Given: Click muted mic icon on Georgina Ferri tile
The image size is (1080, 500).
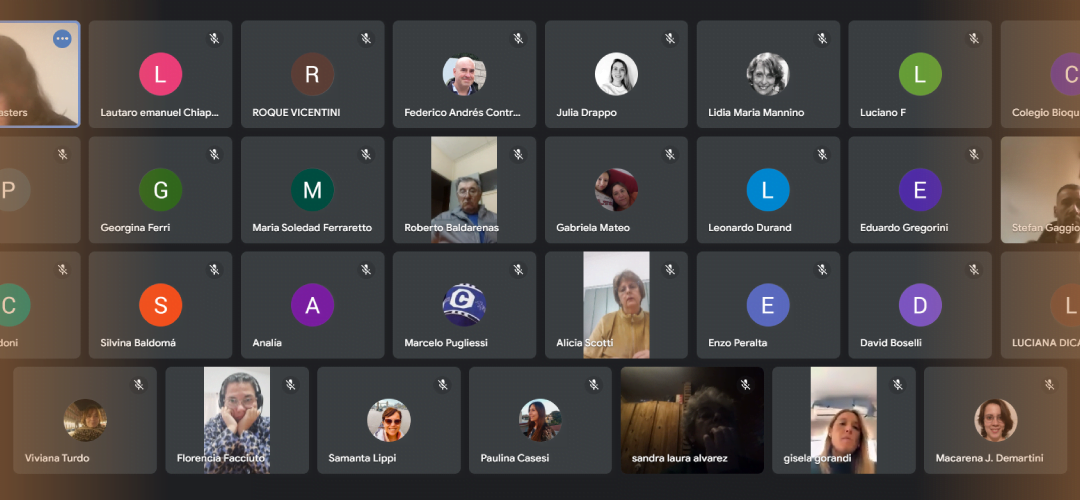Looking at the screenshot, I should tap(214, 154).
